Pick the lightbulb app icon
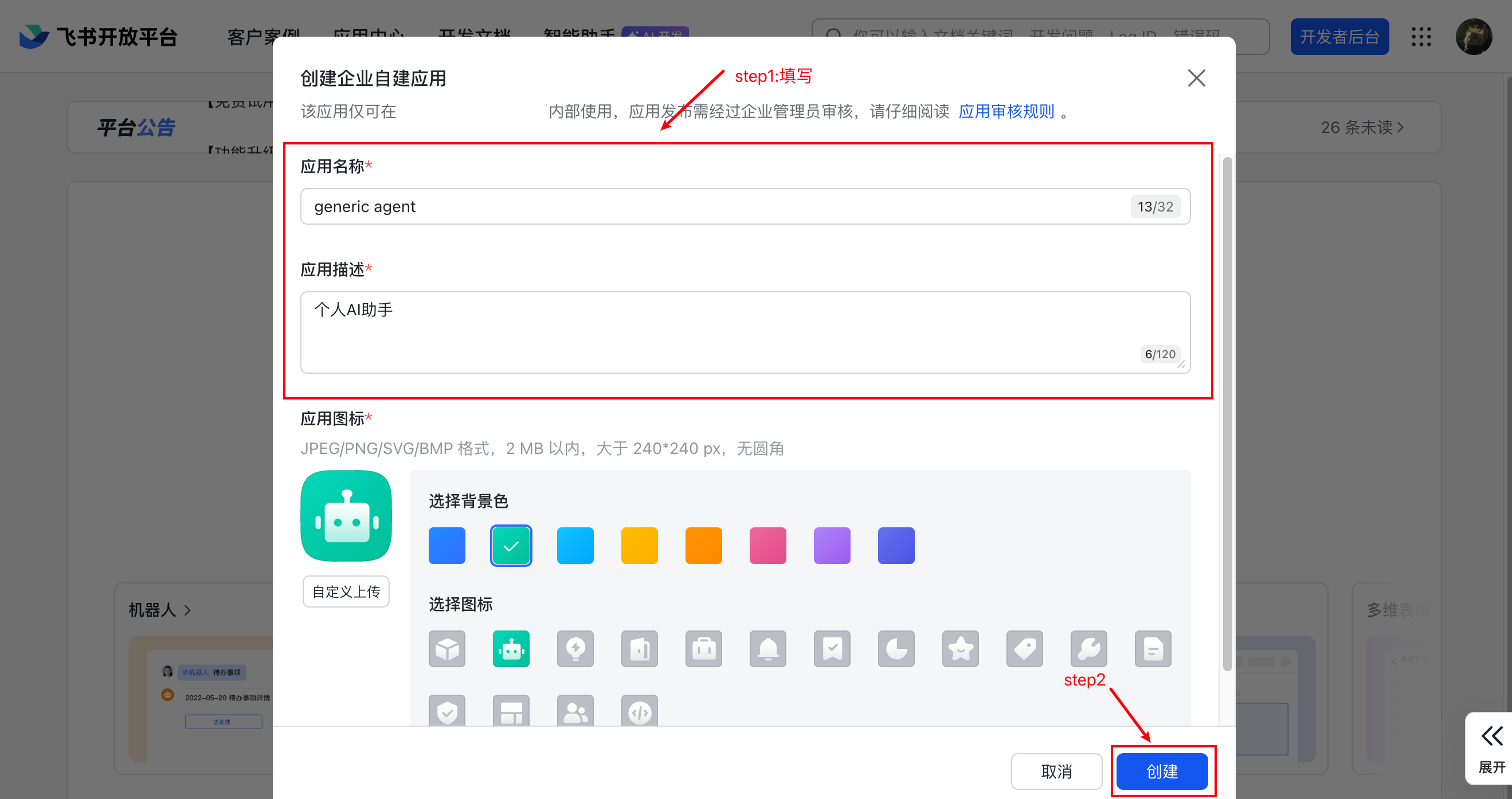1512x799 pixels. tap(575, 649)
